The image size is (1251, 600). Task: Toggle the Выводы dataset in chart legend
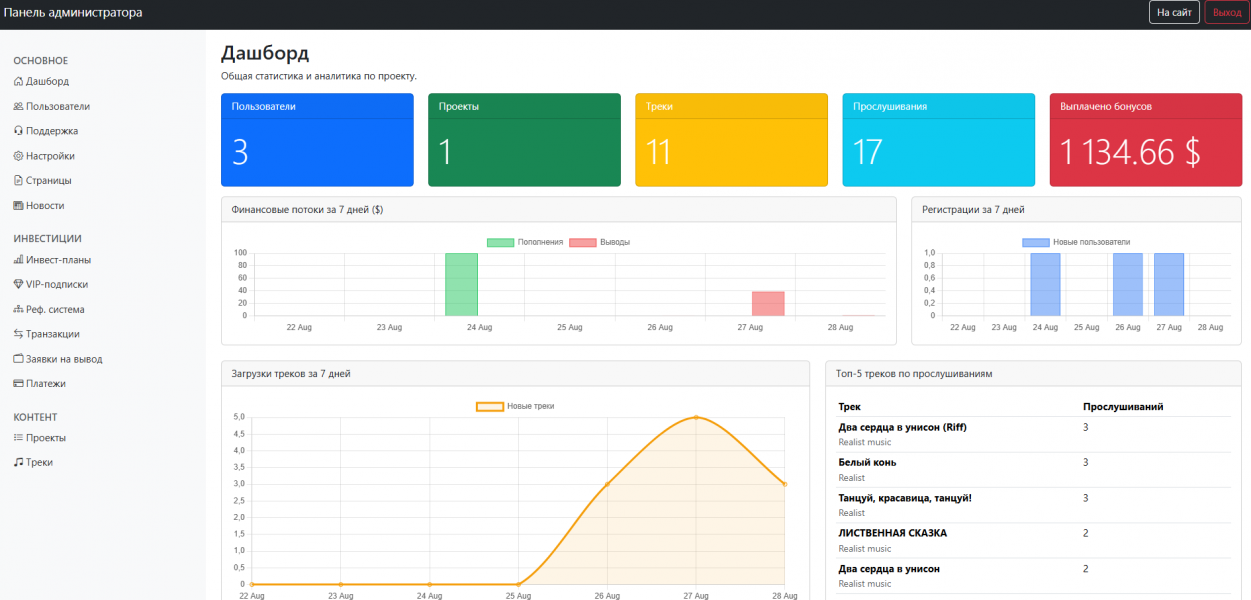[599, 243]
